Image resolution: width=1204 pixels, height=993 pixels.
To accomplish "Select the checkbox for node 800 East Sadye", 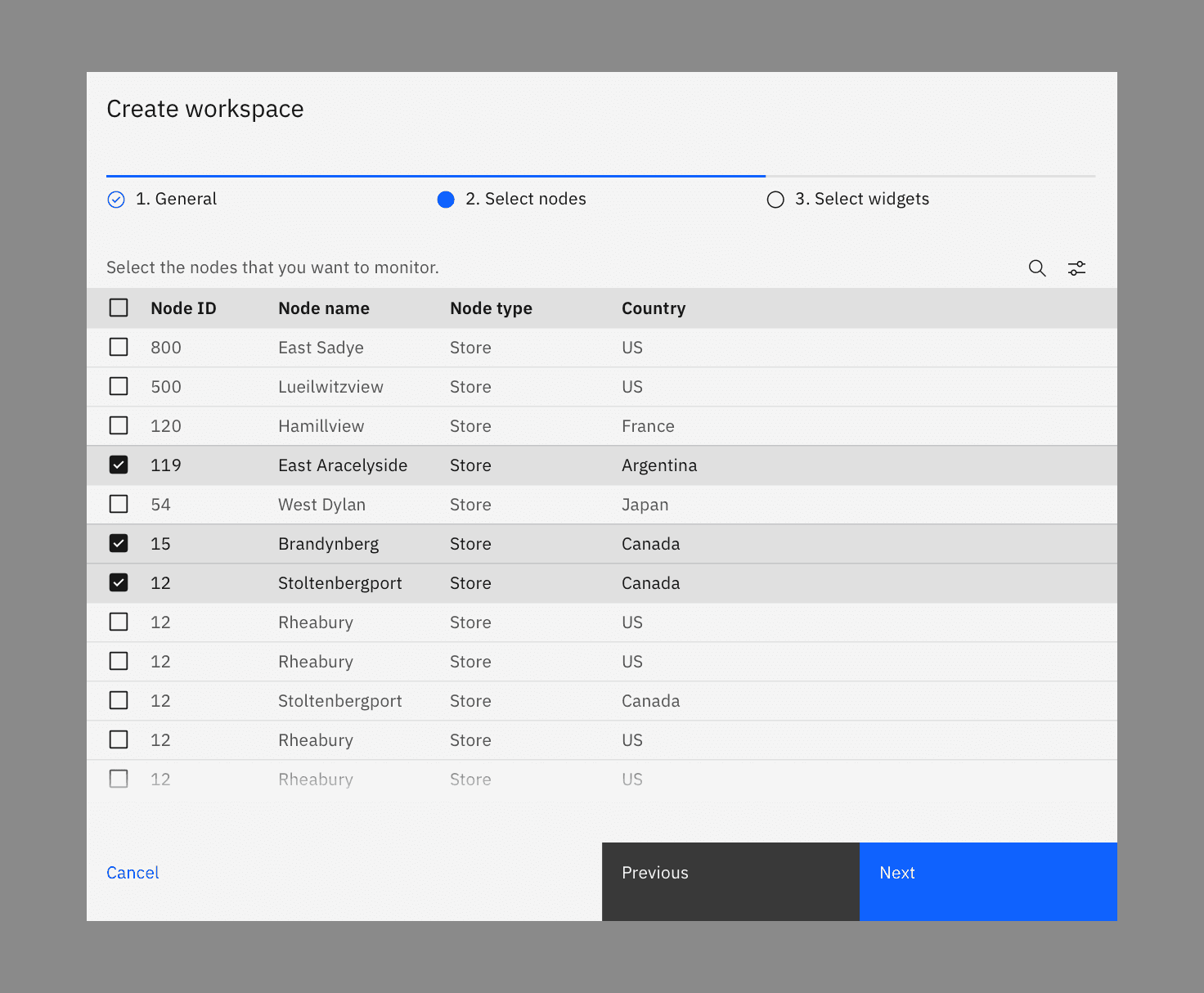I will click(x=119, y=347).
